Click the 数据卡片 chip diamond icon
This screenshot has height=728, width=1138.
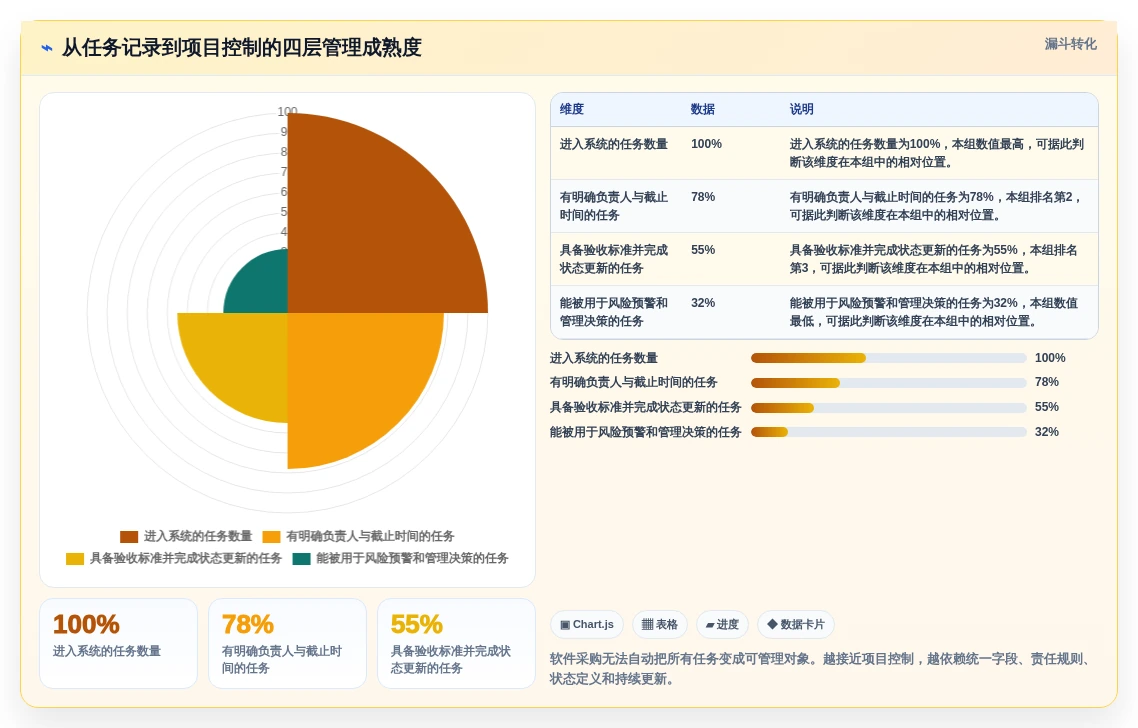click(x=772, y=624)
